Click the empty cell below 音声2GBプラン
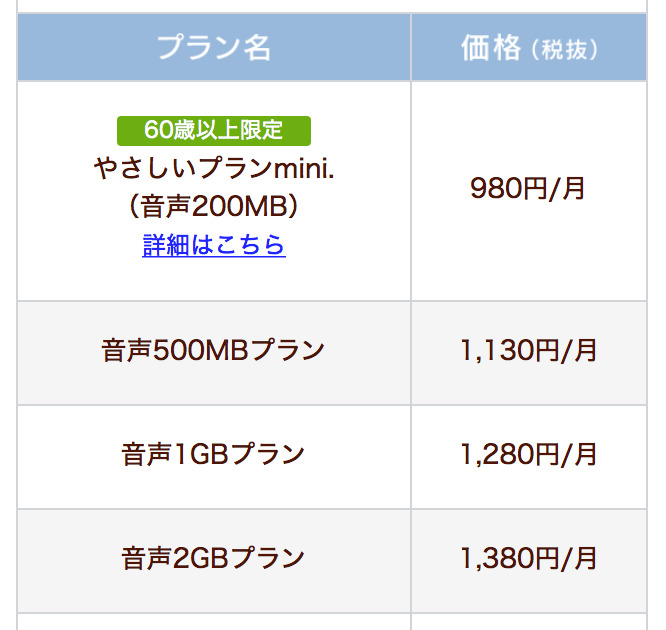 tap(214, 622)
